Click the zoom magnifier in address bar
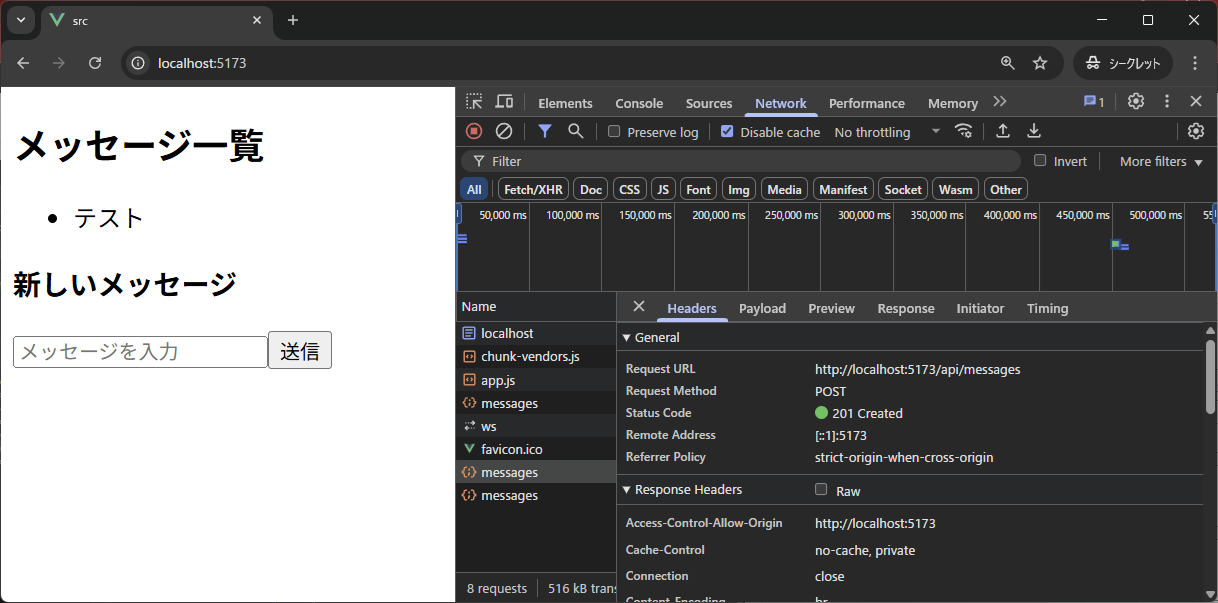1218x603 pixels. pyautogui.click(x=1008, y=63)
